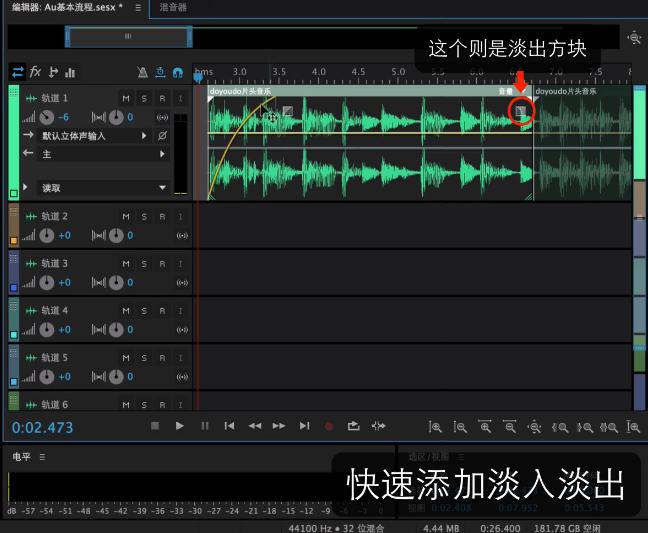
Task: Select the doyoudo片头音乐 clip title bar
Action: coord(370,91)
